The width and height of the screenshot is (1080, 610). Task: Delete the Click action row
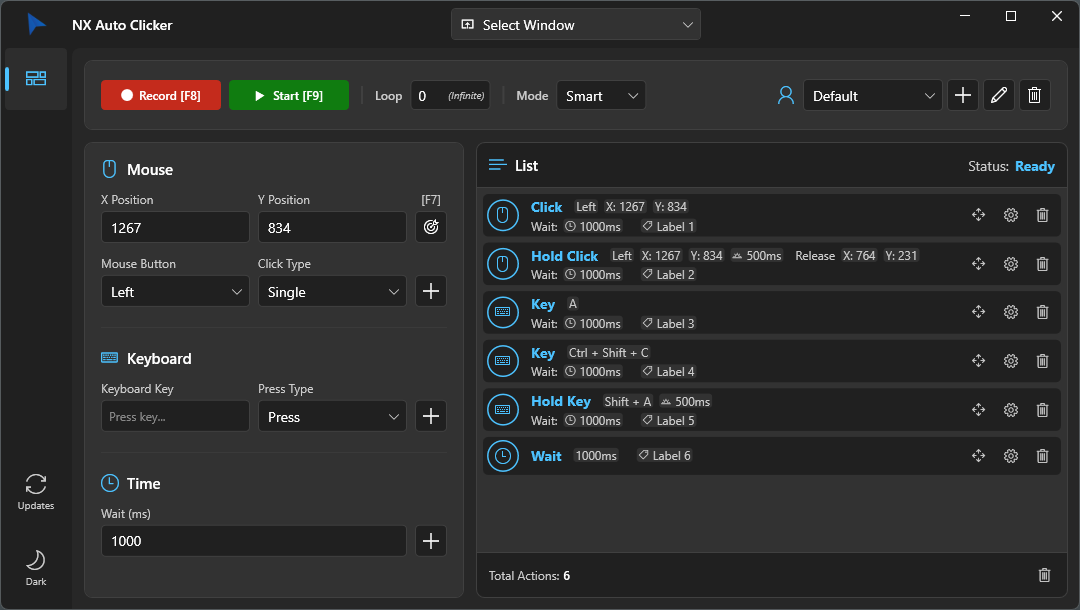pyautogui.click(x=1042, y=215)
